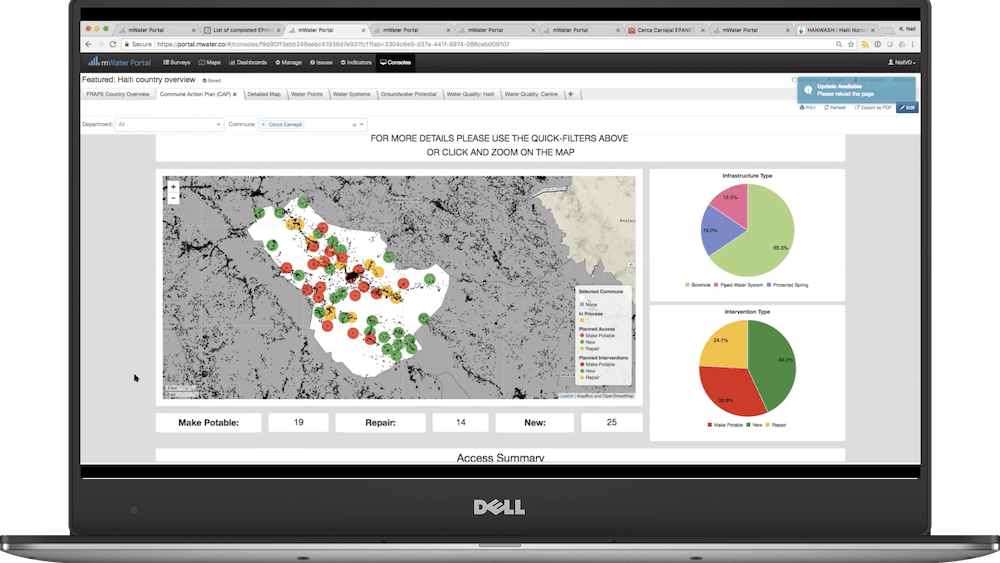Click the yellow 24.1% Repair slice
This screenshot has height=563, width=1000.
(x=727, y=344)
